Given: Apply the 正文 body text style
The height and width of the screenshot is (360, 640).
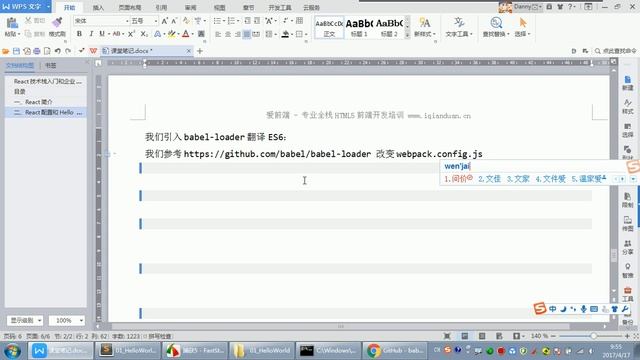Looking at the screenshot, I should [329, 28].
